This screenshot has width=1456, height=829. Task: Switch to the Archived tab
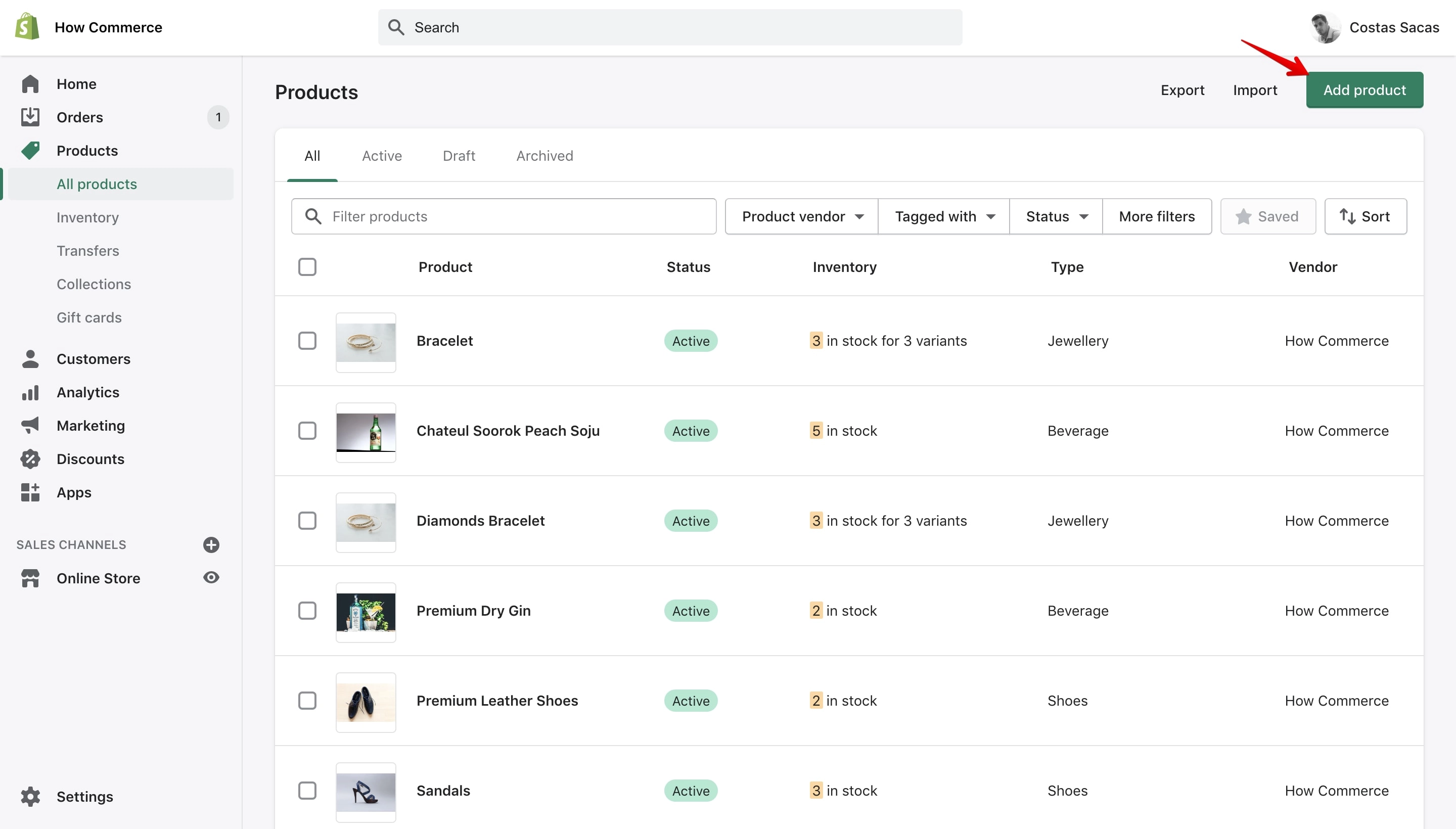point(544,156)
